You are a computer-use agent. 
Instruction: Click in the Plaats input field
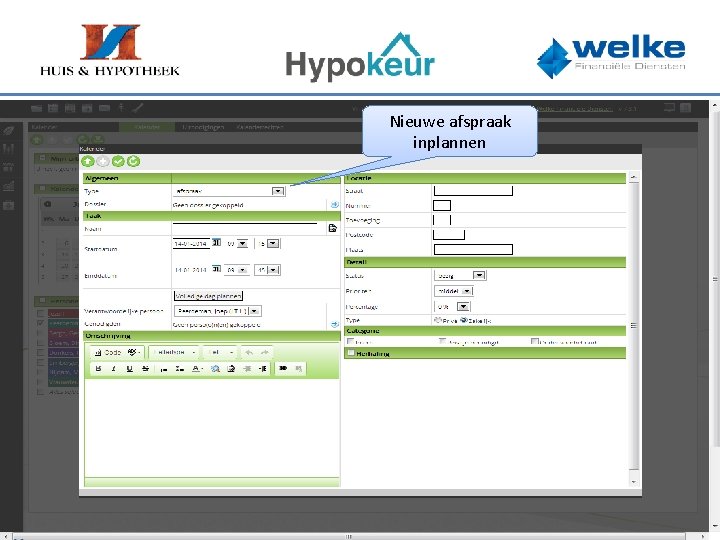[473, 249]
